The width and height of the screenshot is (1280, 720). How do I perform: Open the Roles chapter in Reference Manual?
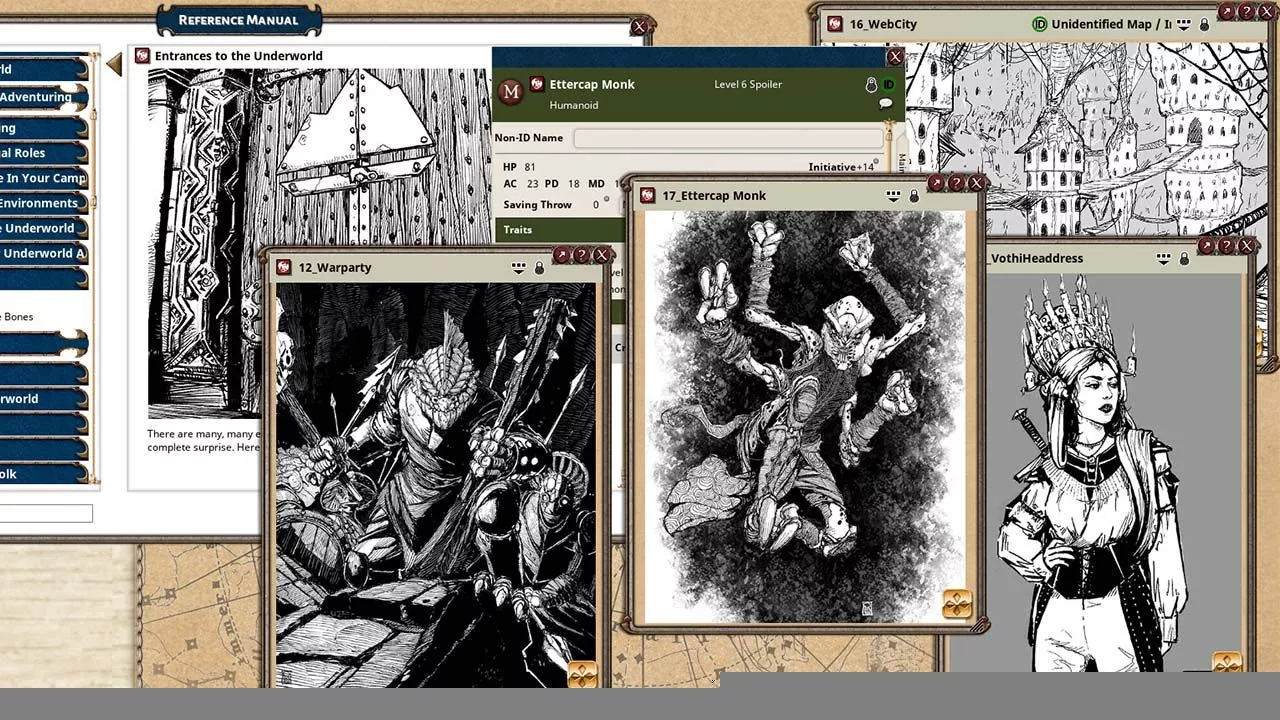pyautogui.click(x=43, y=153)
